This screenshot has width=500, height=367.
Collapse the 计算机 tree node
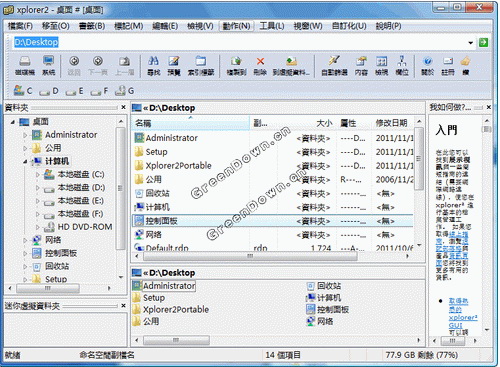[x=25, y=161]
